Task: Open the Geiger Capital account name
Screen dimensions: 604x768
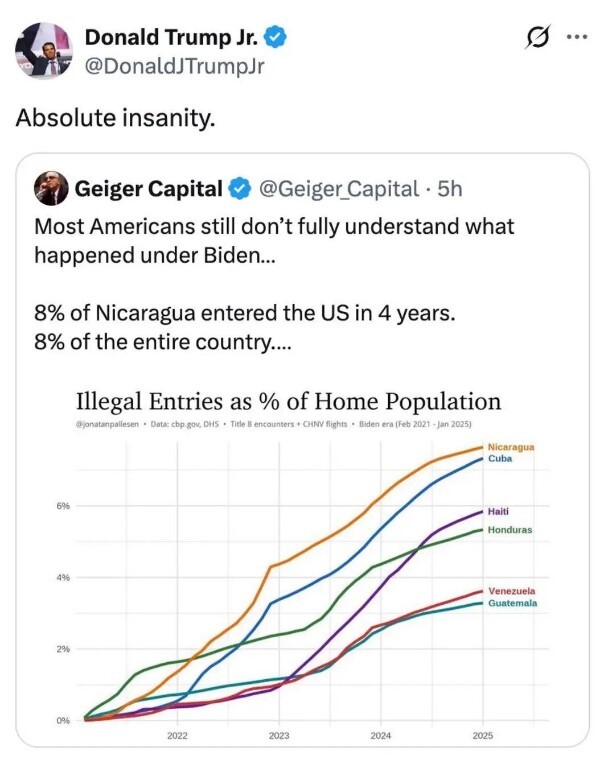Action: click(x=149, y=187)
